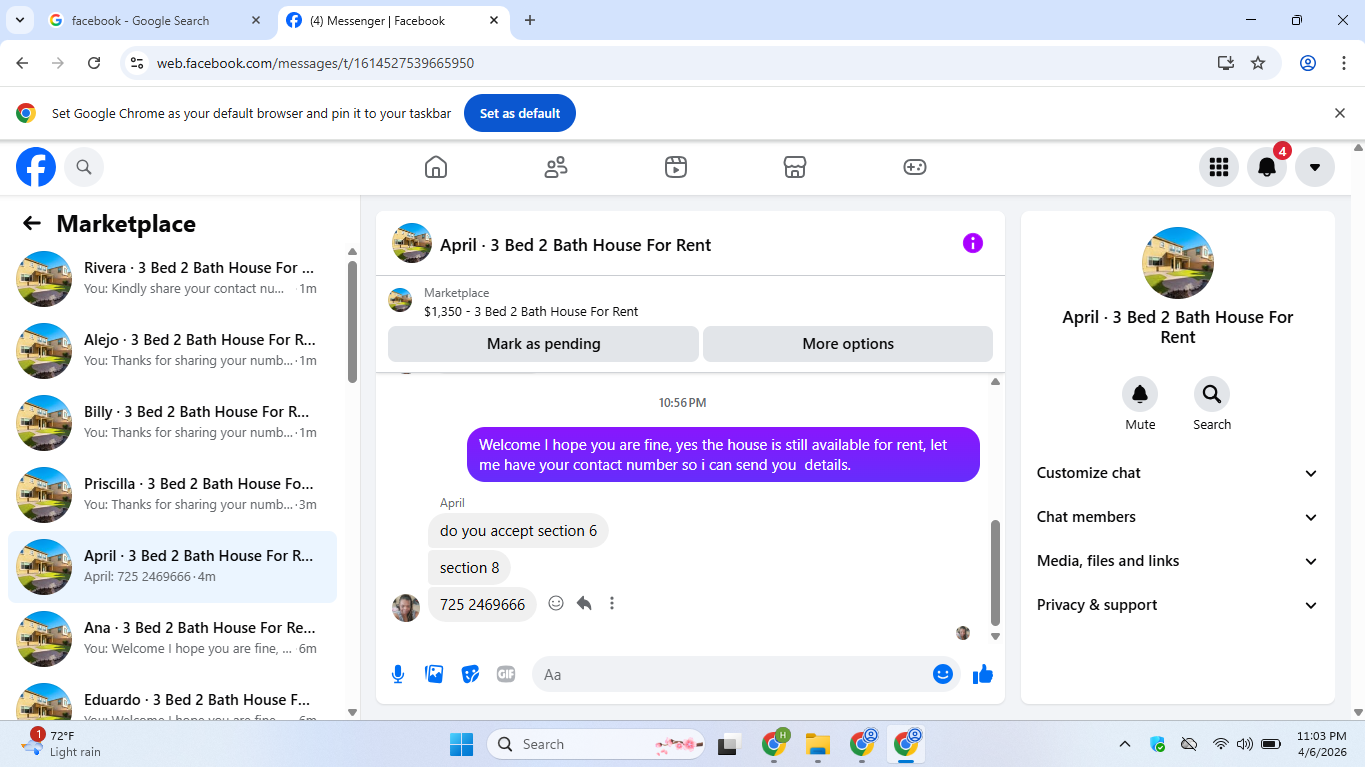Record a voice clip microphone icon
This screenshot has height=767, width=1365.
click(x=398, y=674)
